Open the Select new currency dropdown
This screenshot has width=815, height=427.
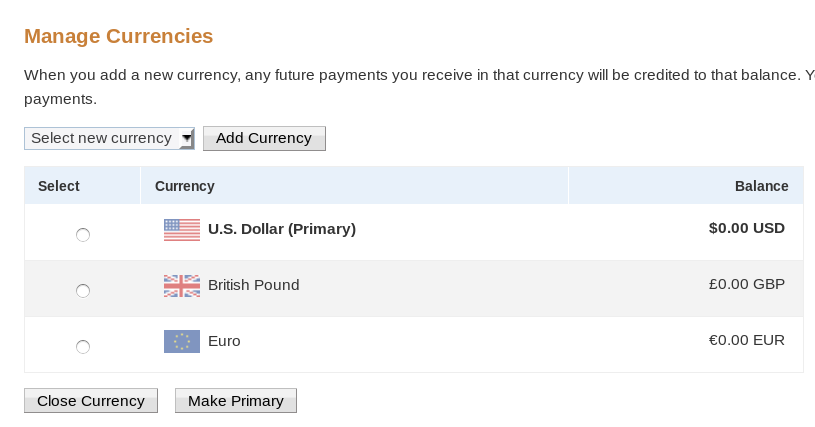point(109,138)
